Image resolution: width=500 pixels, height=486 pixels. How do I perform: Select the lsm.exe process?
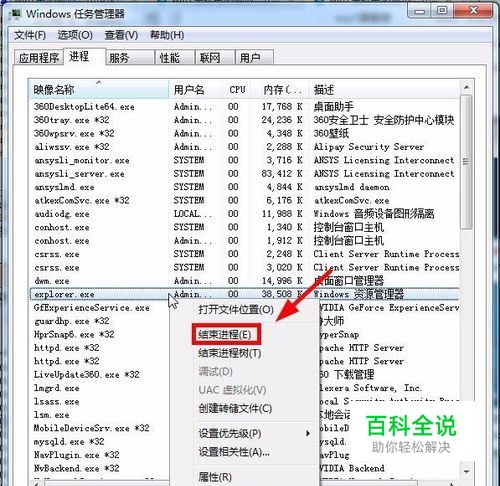point(52,415)
